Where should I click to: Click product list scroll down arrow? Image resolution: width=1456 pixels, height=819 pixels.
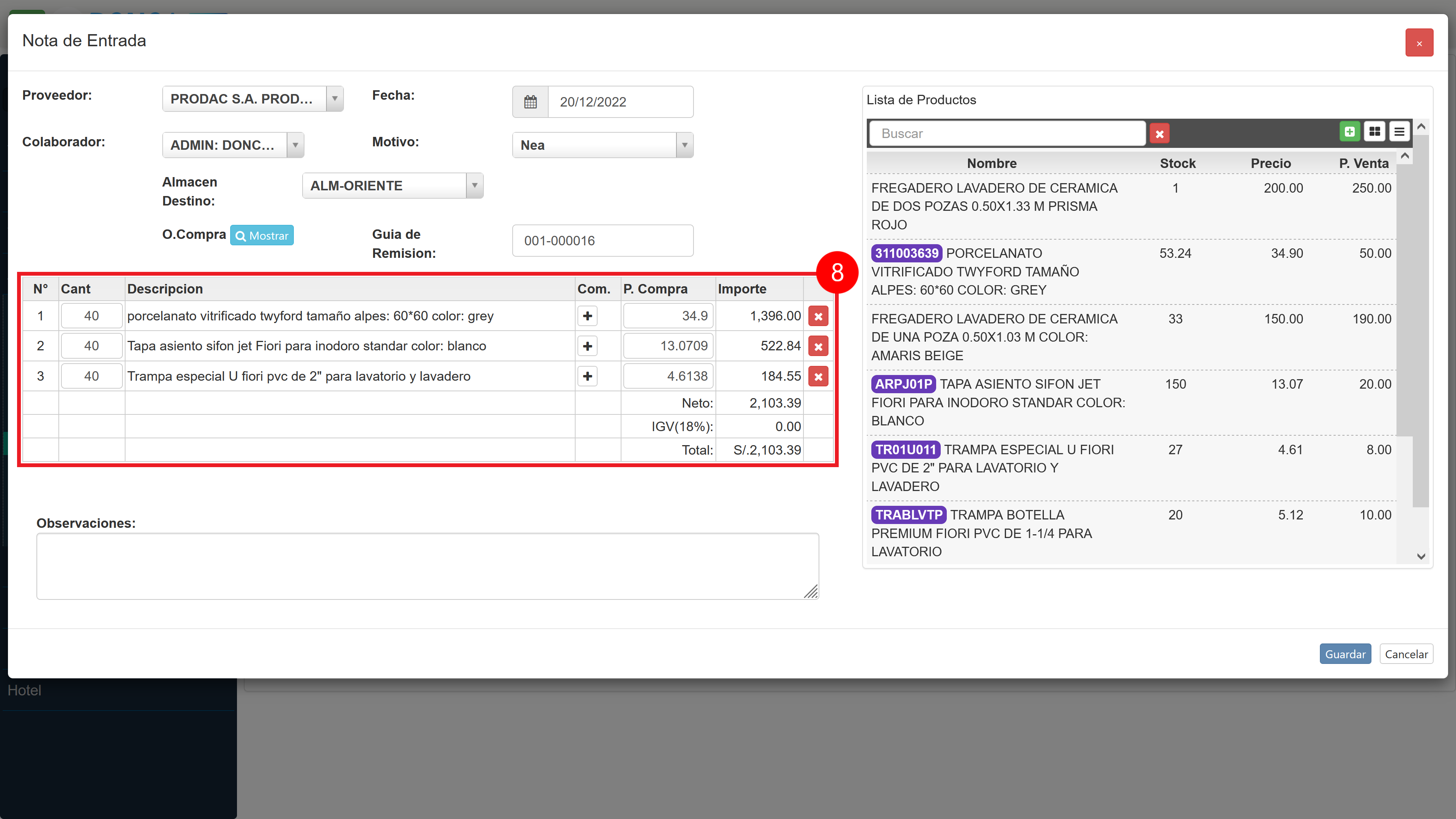[1421, 556]
